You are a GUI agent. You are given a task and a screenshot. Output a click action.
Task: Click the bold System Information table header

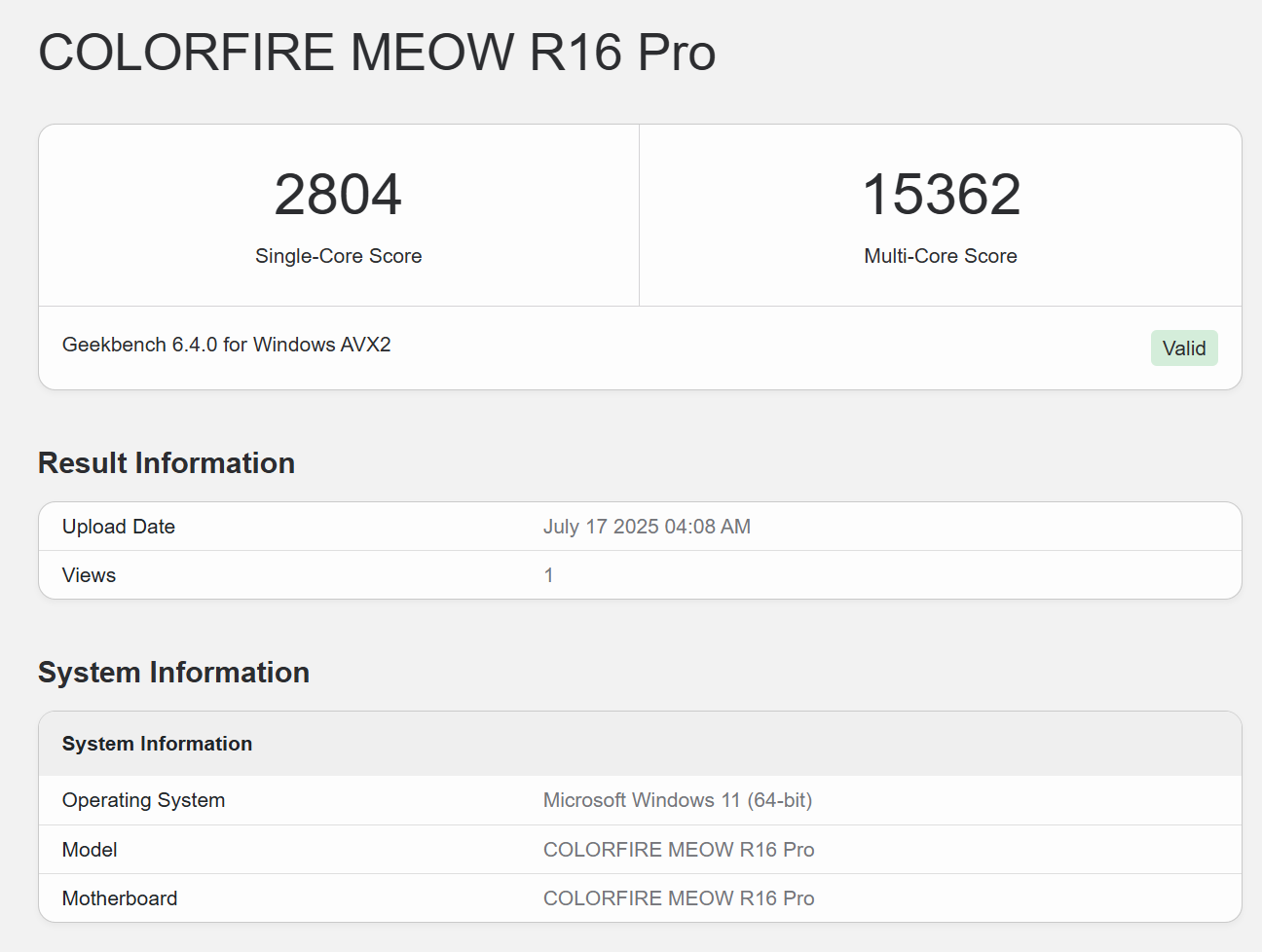pyautogui.click(x=157, y=744)
